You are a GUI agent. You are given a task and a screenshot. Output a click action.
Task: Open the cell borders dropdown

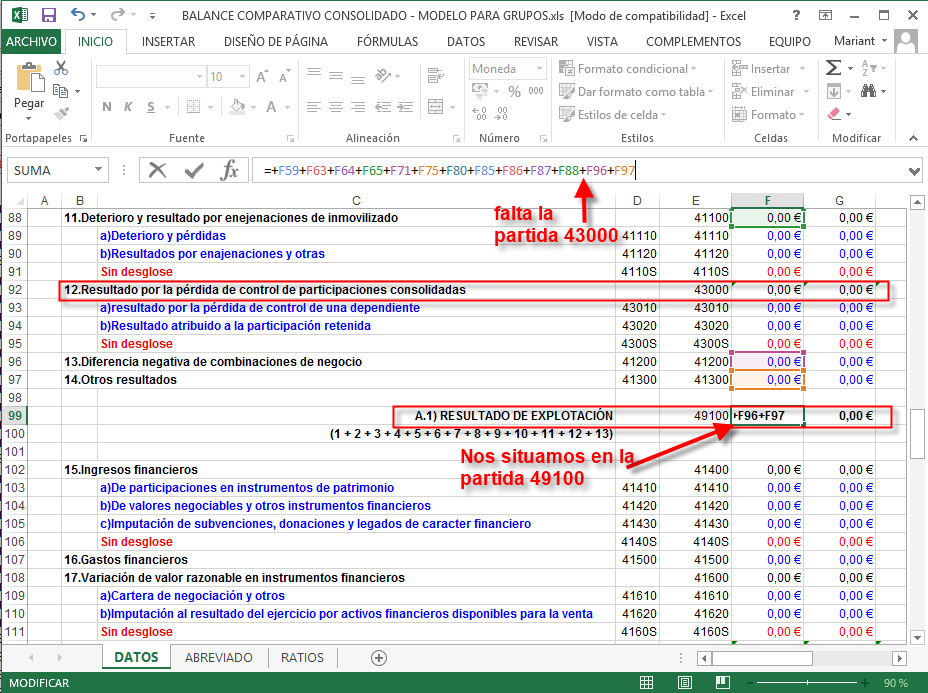[211, 107]
